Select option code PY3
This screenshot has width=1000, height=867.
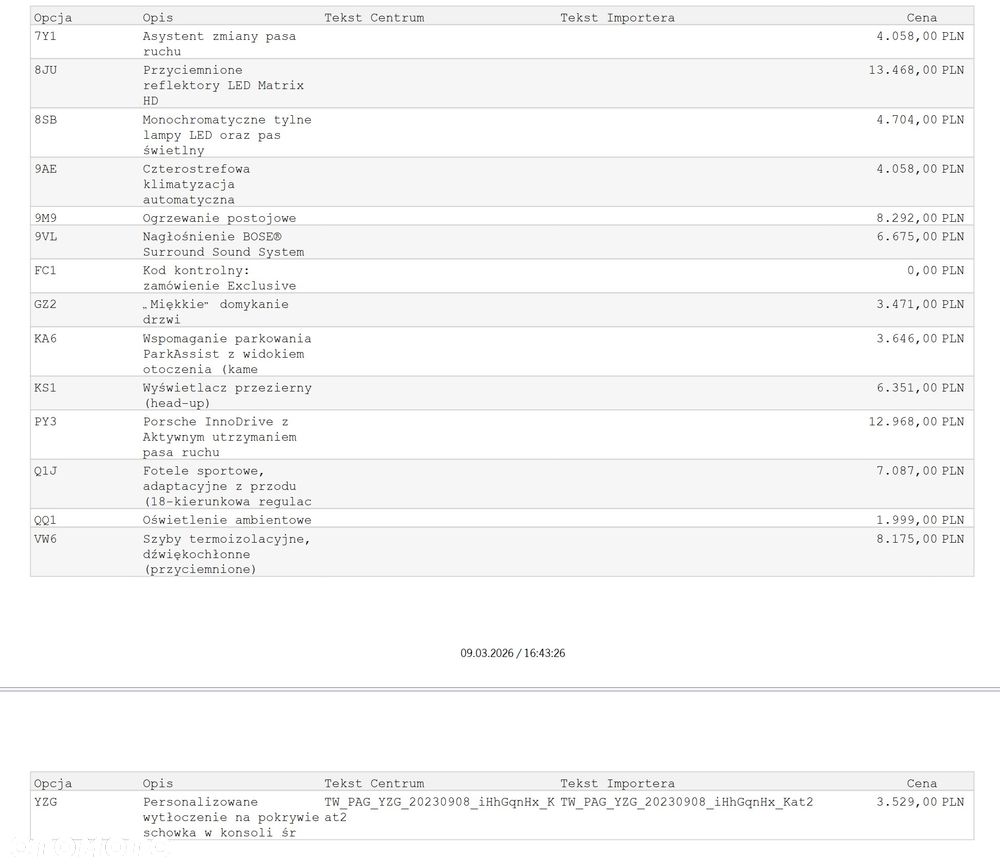tap(45, 422)
